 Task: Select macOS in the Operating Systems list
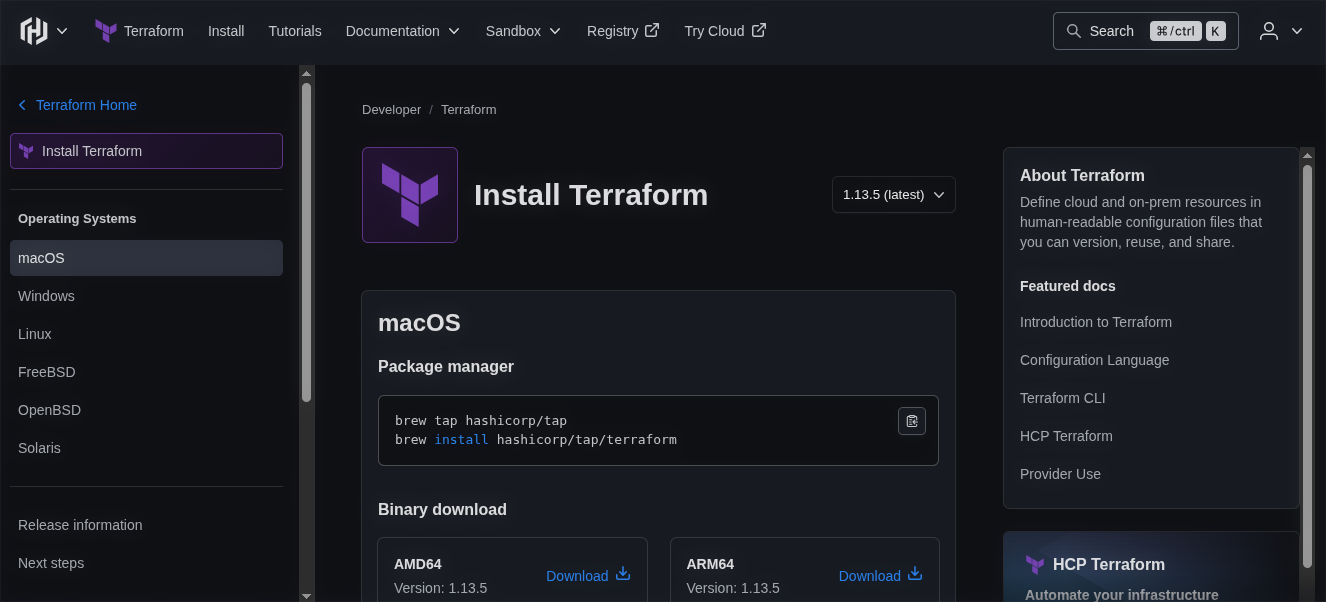[x=41, y=257]
